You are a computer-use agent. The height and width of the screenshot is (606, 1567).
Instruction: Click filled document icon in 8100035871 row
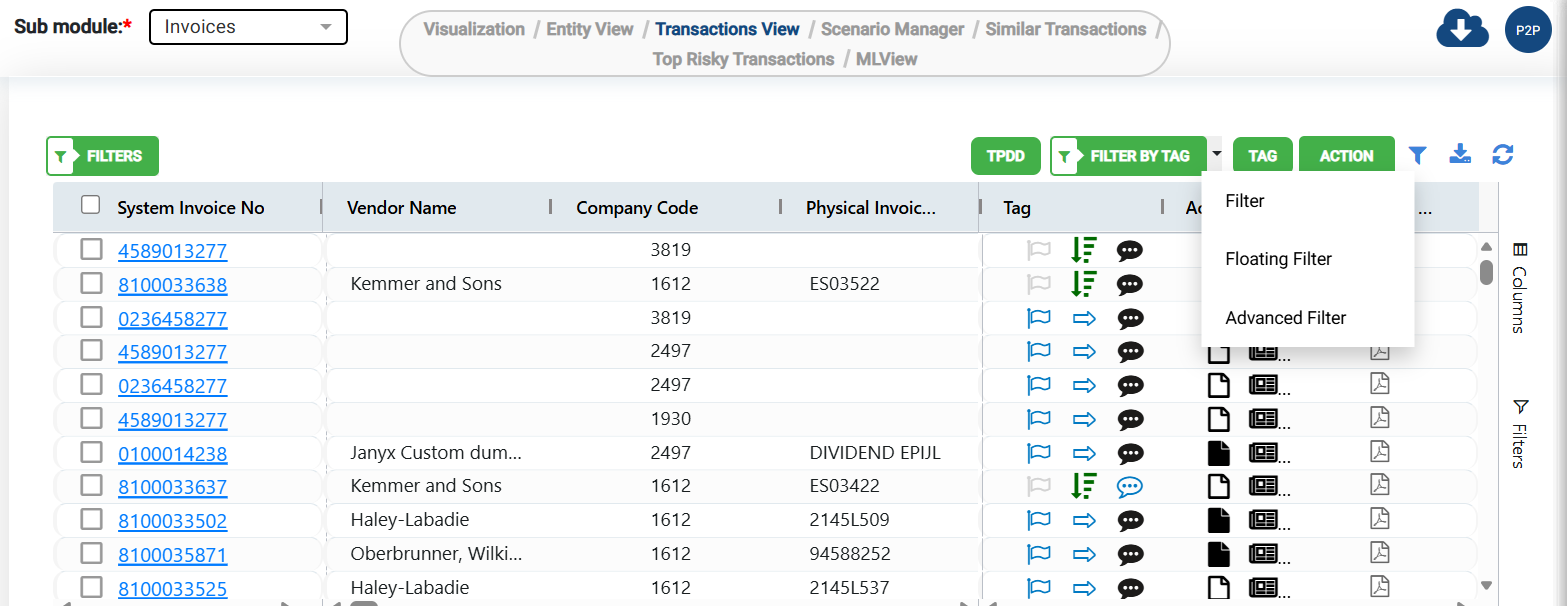(1218, 554)
